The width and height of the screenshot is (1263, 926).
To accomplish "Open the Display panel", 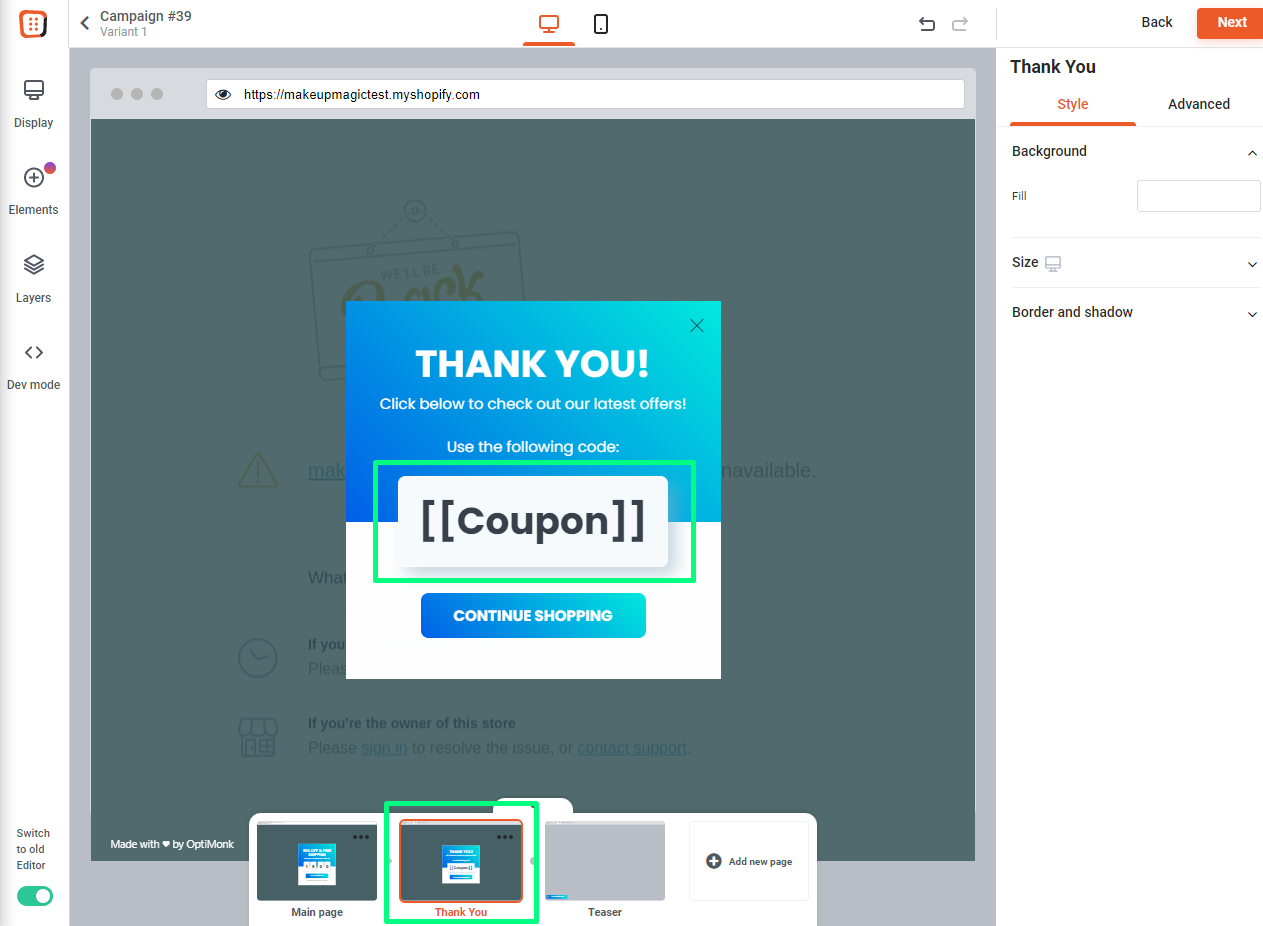I will pyautogui.click(x=34, y=104).
